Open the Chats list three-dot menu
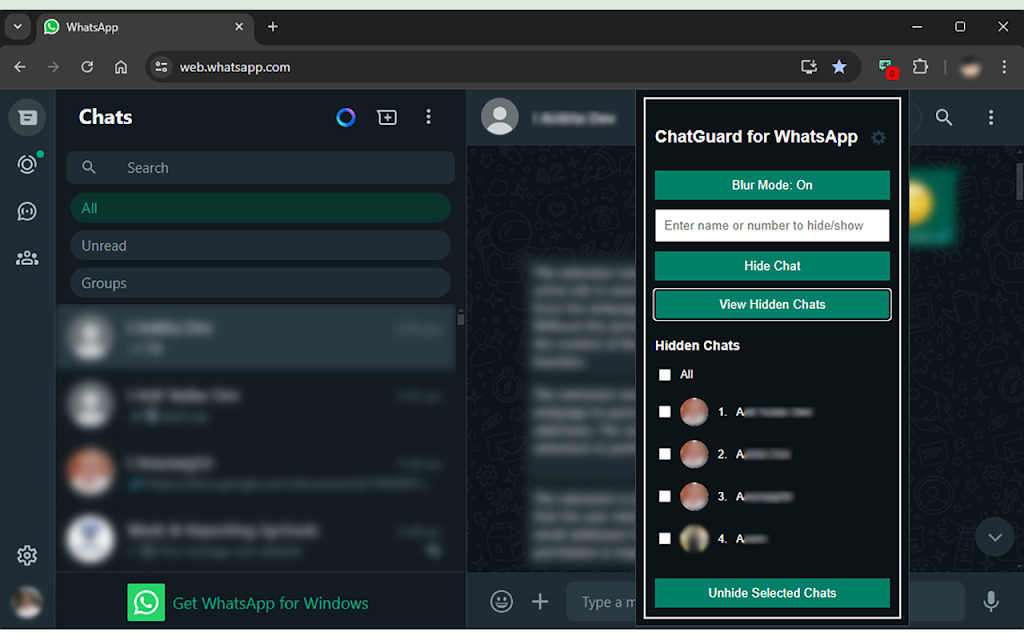Screen dimensions: 1024x640 (428, 117)
